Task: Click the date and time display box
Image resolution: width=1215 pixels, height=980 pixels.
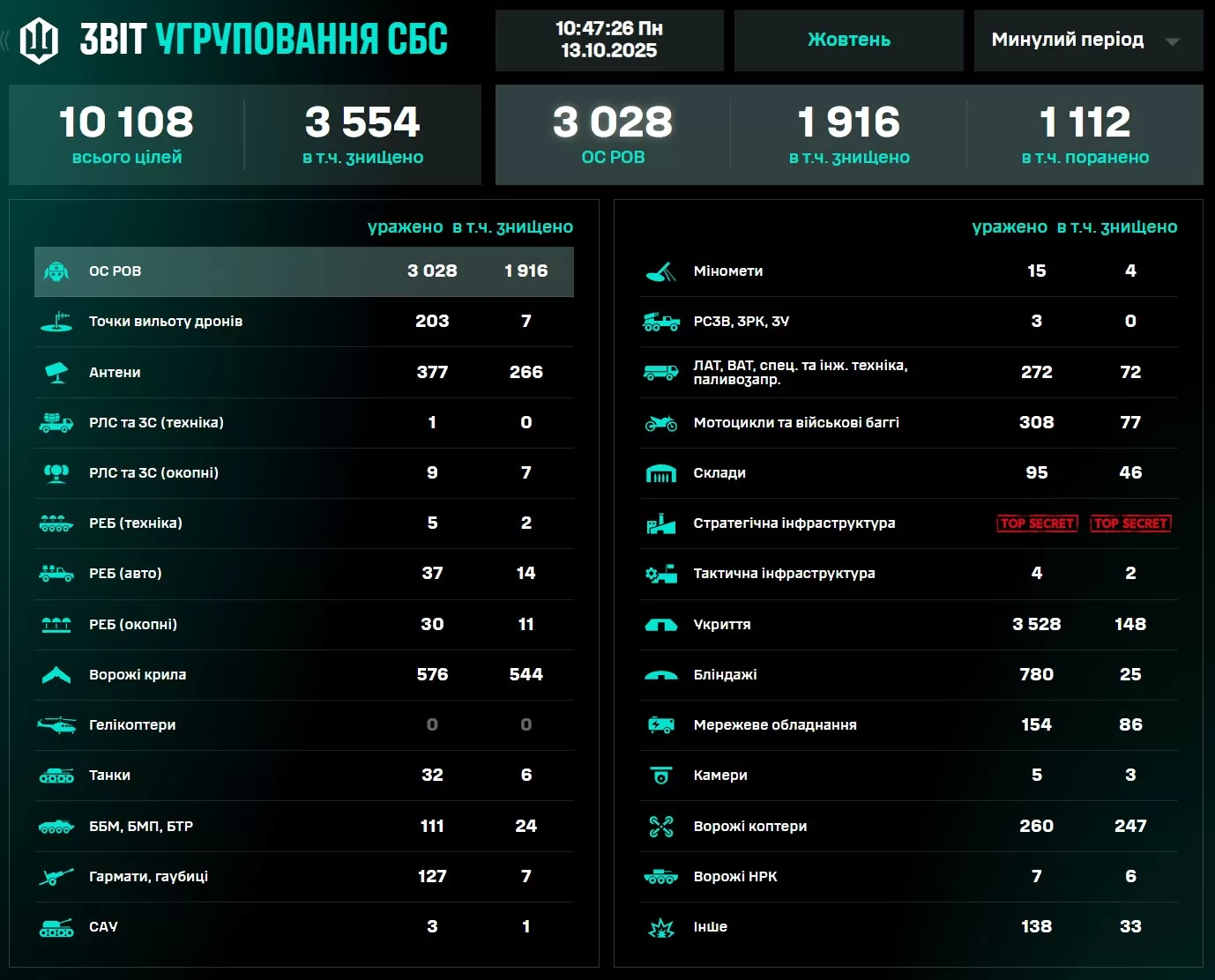Action: click(609, 41)
